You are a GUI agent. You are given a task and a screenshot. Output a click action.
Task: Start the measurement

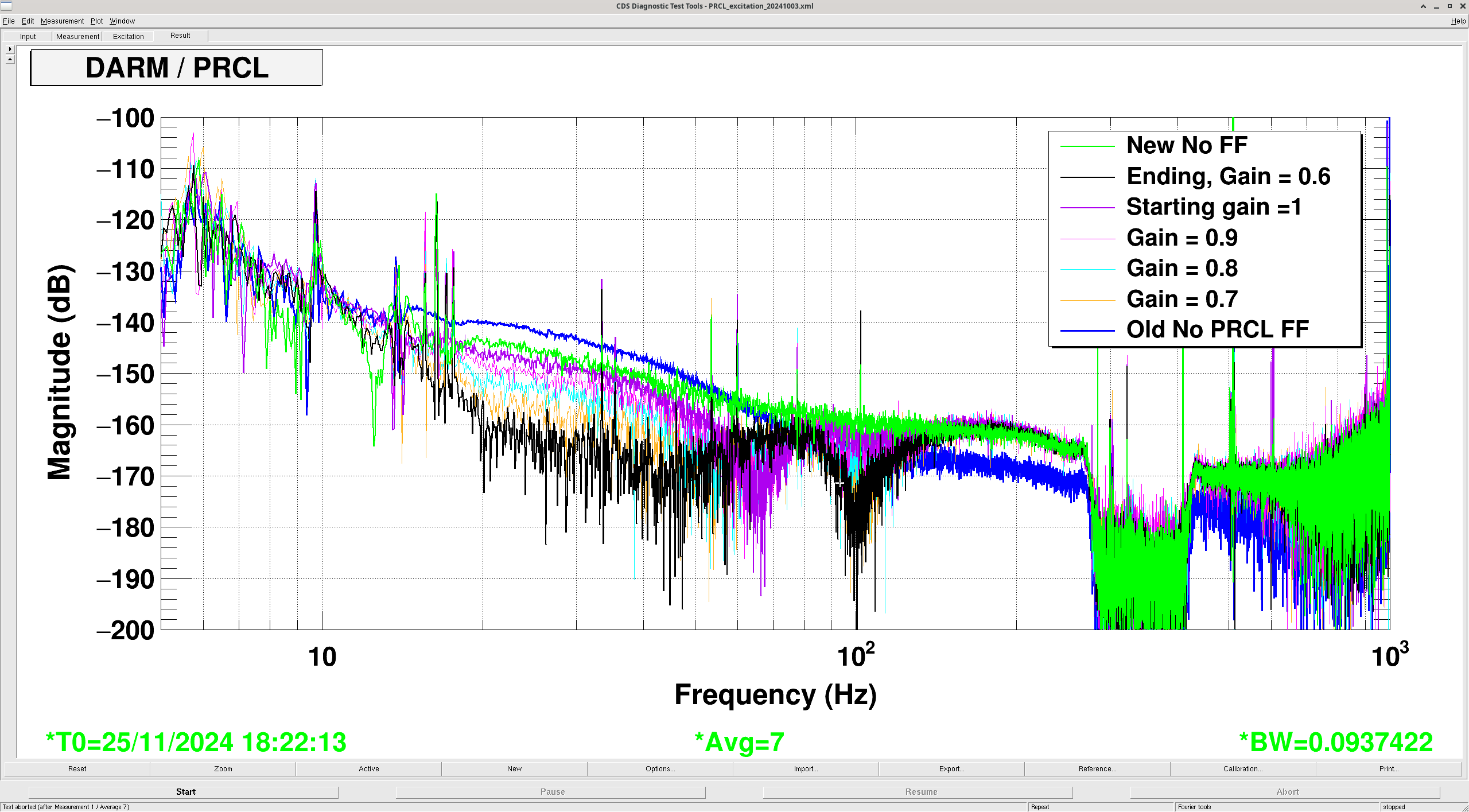[184, 792]
